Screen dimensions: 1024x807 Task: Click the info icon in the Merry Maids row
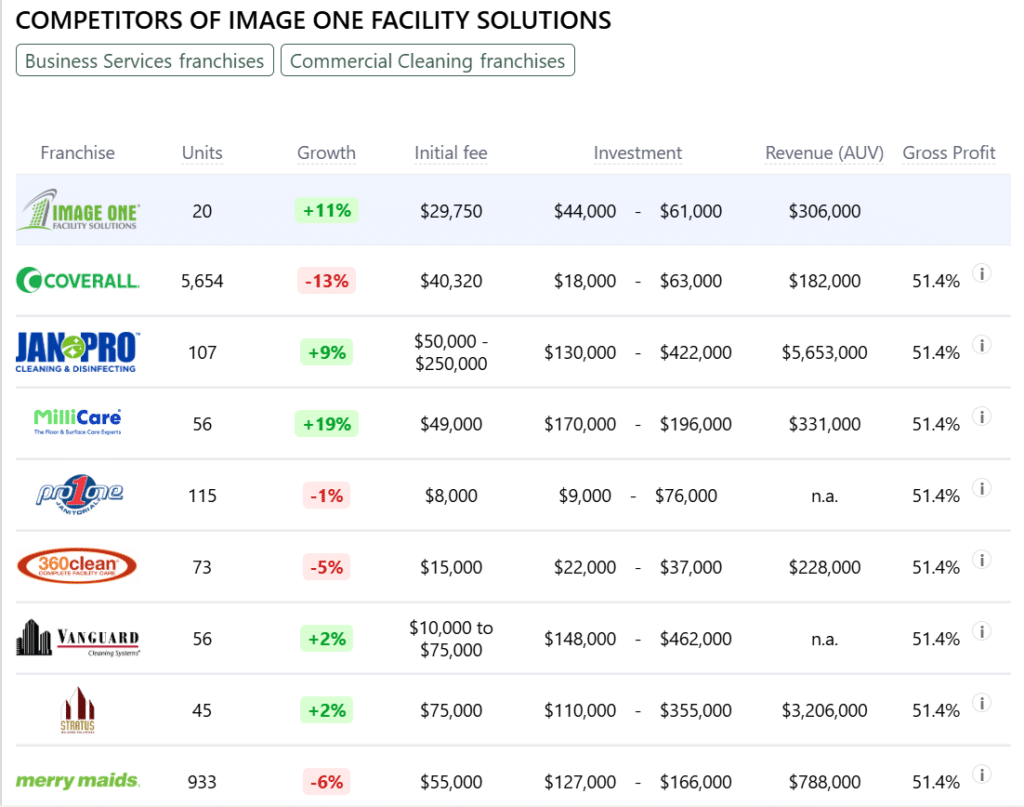pyautogui.click(x=982, y=774)
